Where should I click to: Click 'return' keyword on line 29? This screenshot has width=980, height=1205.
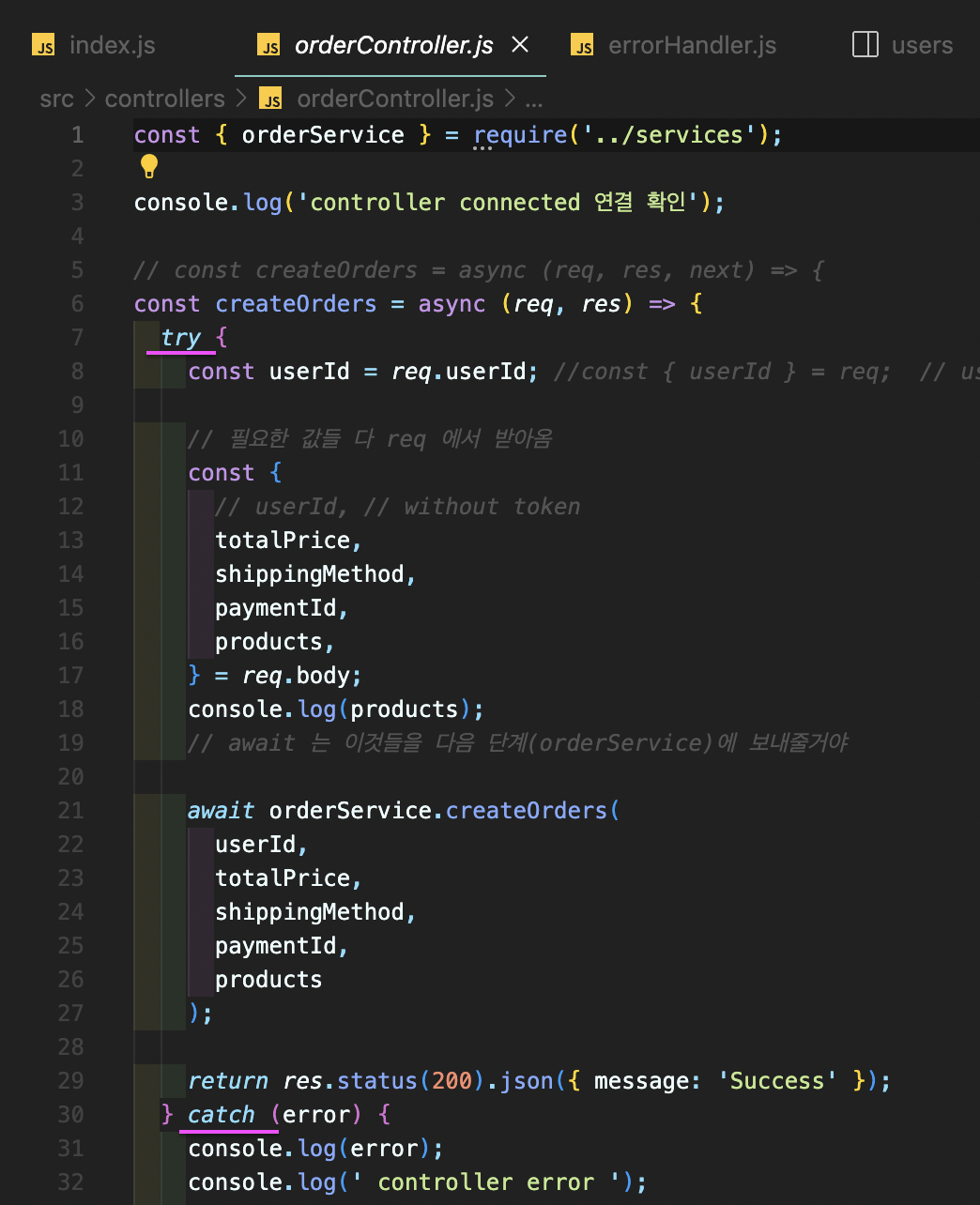(x=228, y=1081)
